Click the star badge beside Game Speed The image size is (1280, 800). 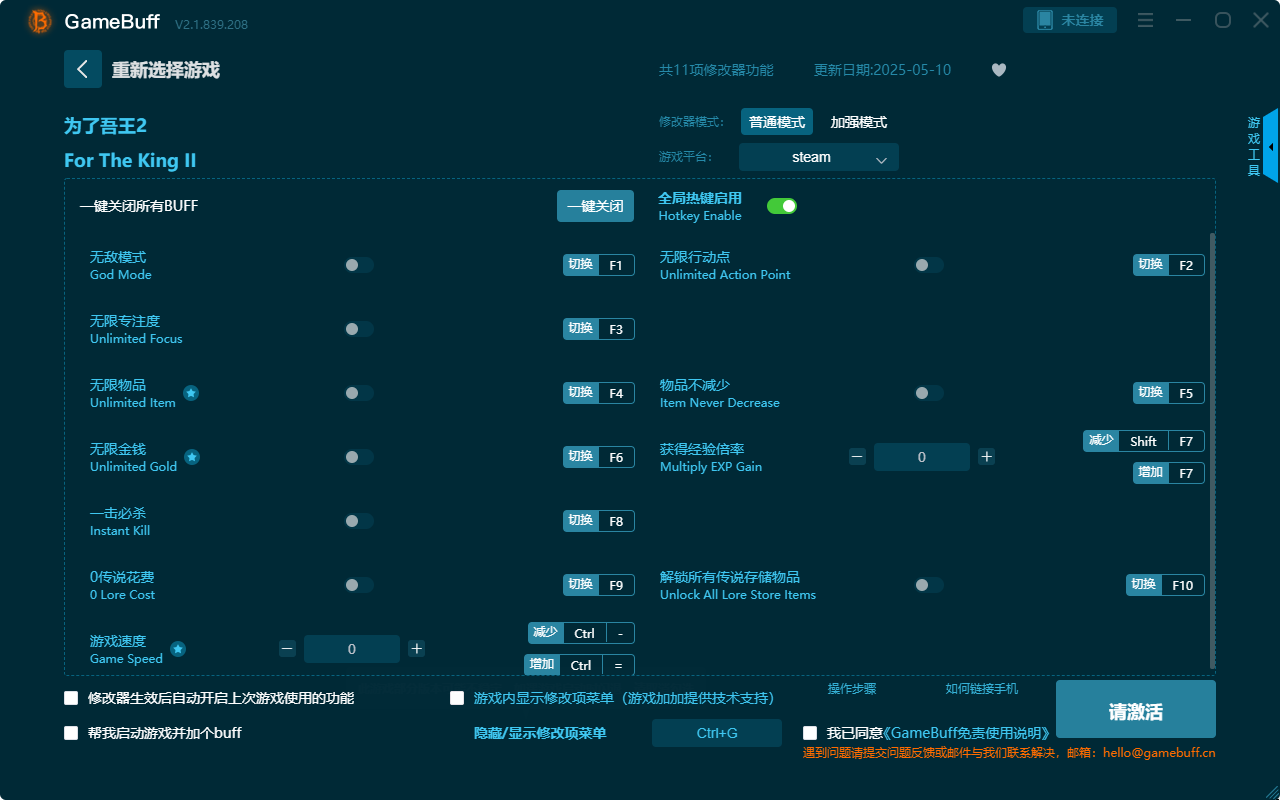pyautogui.click(x=177, y=649)
